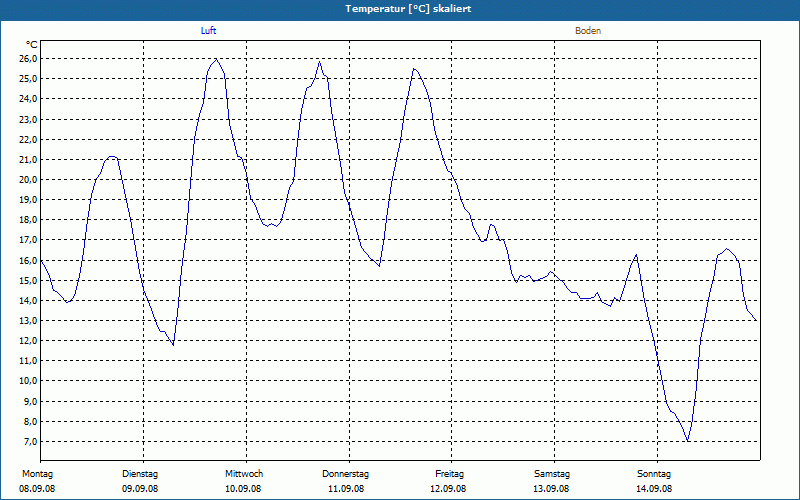Viewport: 800px width, 500px height.
Task: Click the 21,0 axis value
Action: click(x=29, y=159)
